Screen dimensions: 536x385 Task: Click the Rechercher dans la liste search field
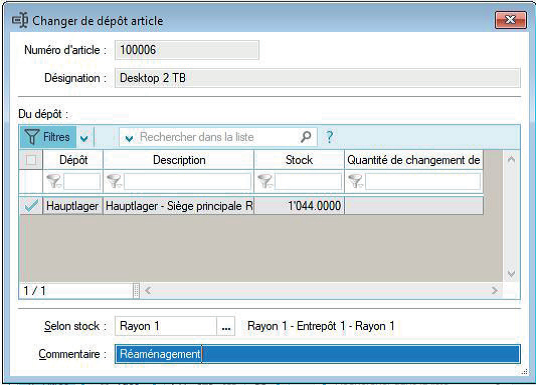point(217,137)
